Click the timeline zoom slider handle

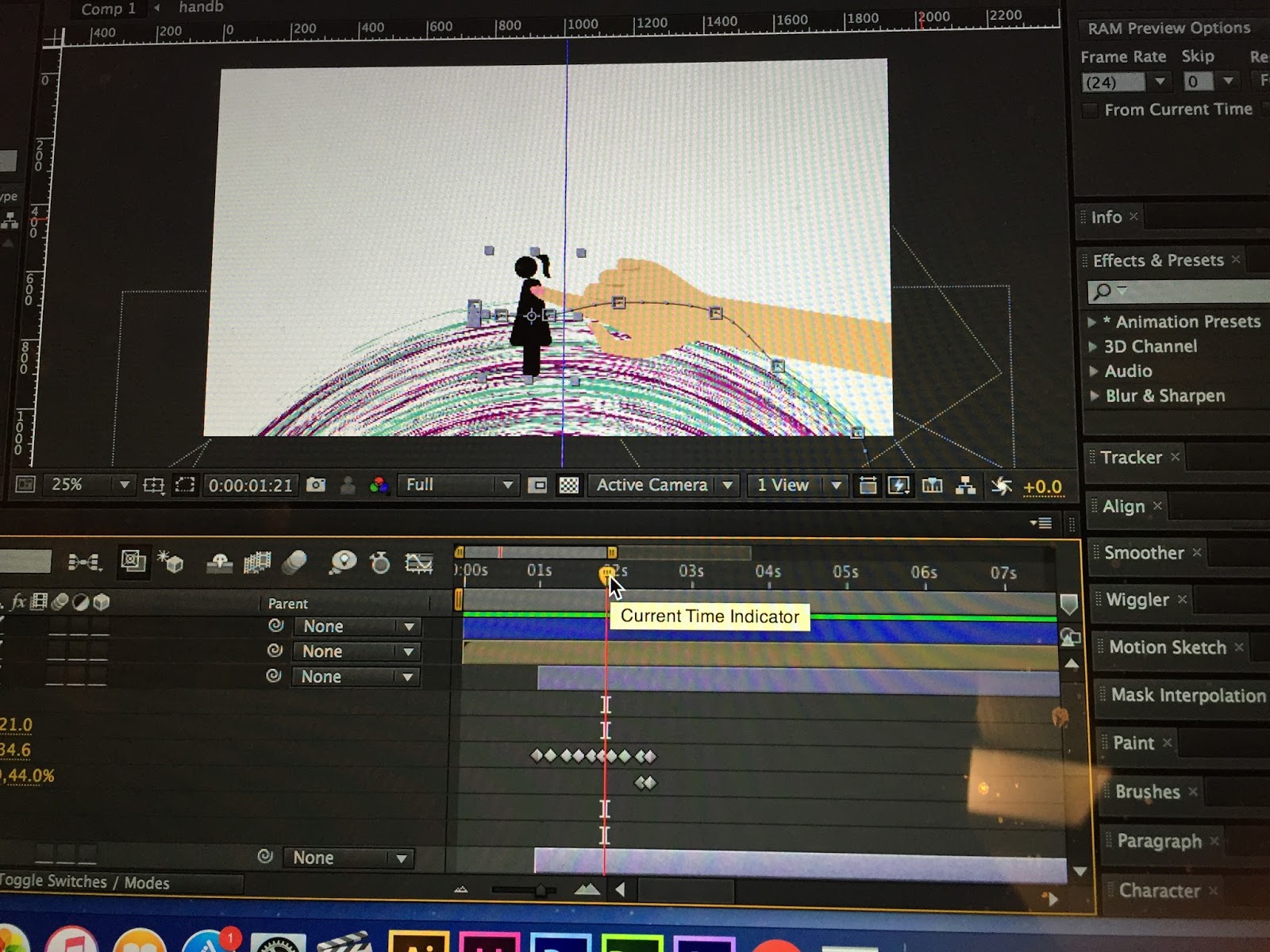(541, 890)
